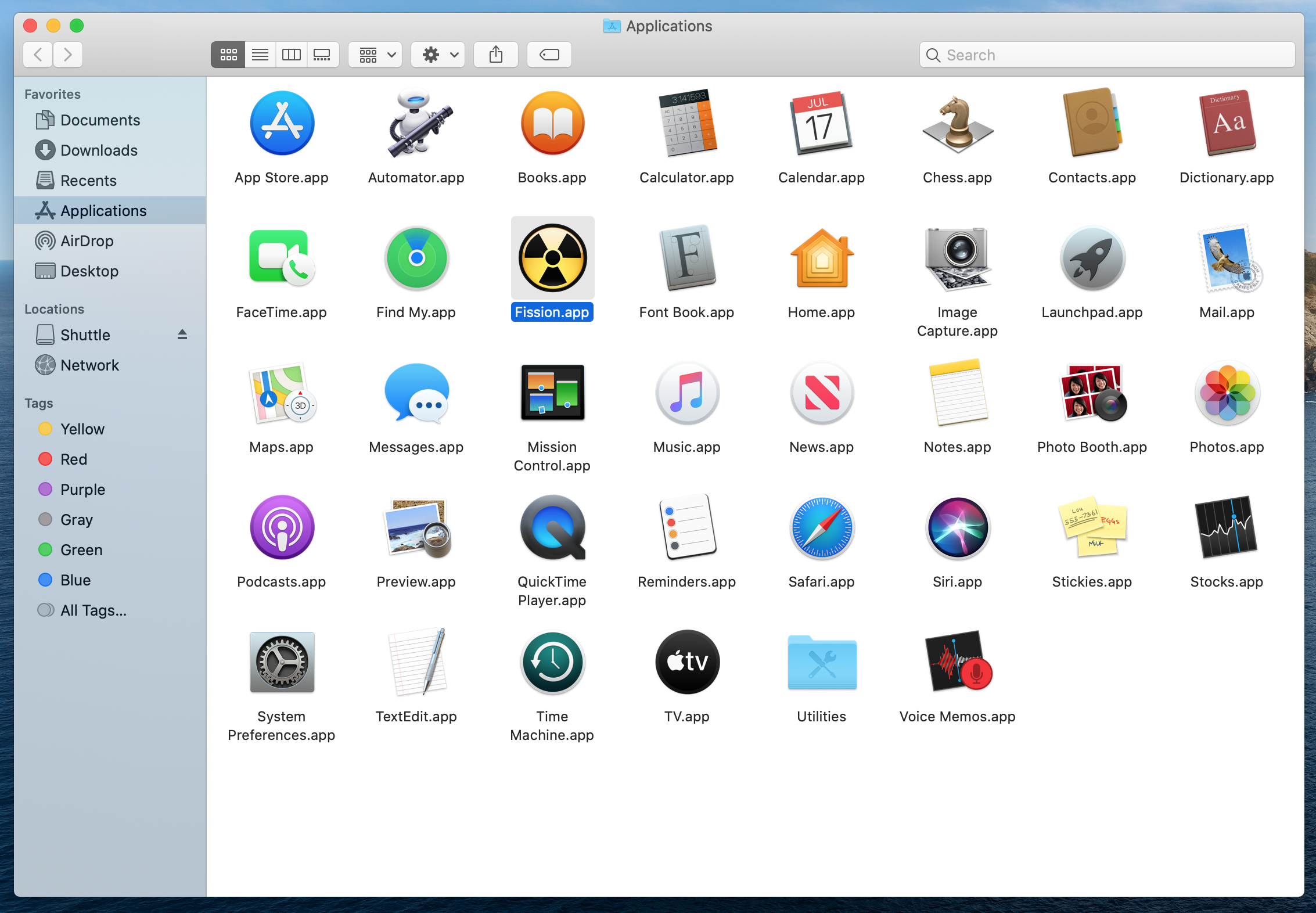
Task: Switch to list view
Action: [260, 55]
